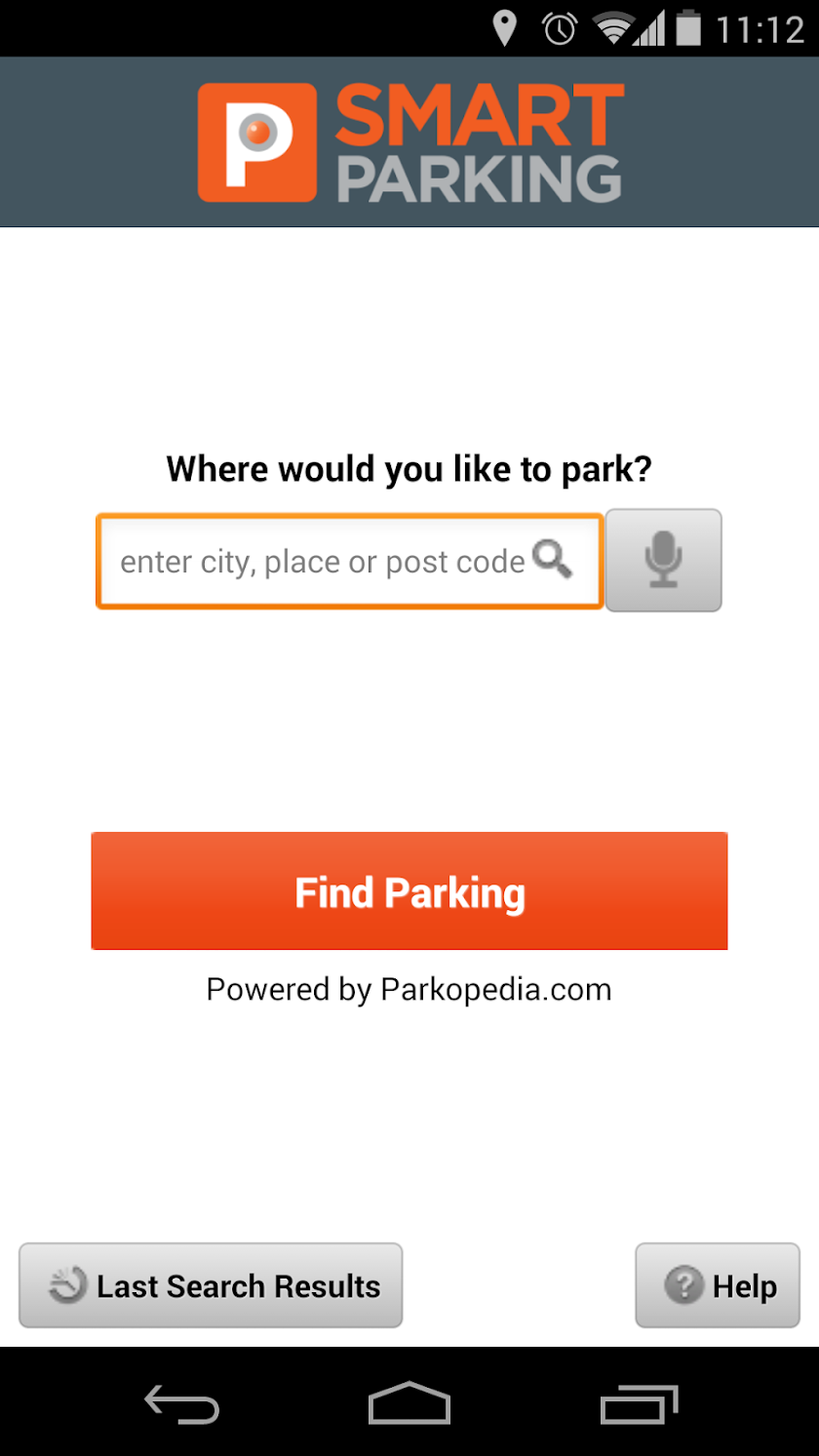Tap the location pin status bar icon
Screen dimensions: 819x1456
[504, 28]
